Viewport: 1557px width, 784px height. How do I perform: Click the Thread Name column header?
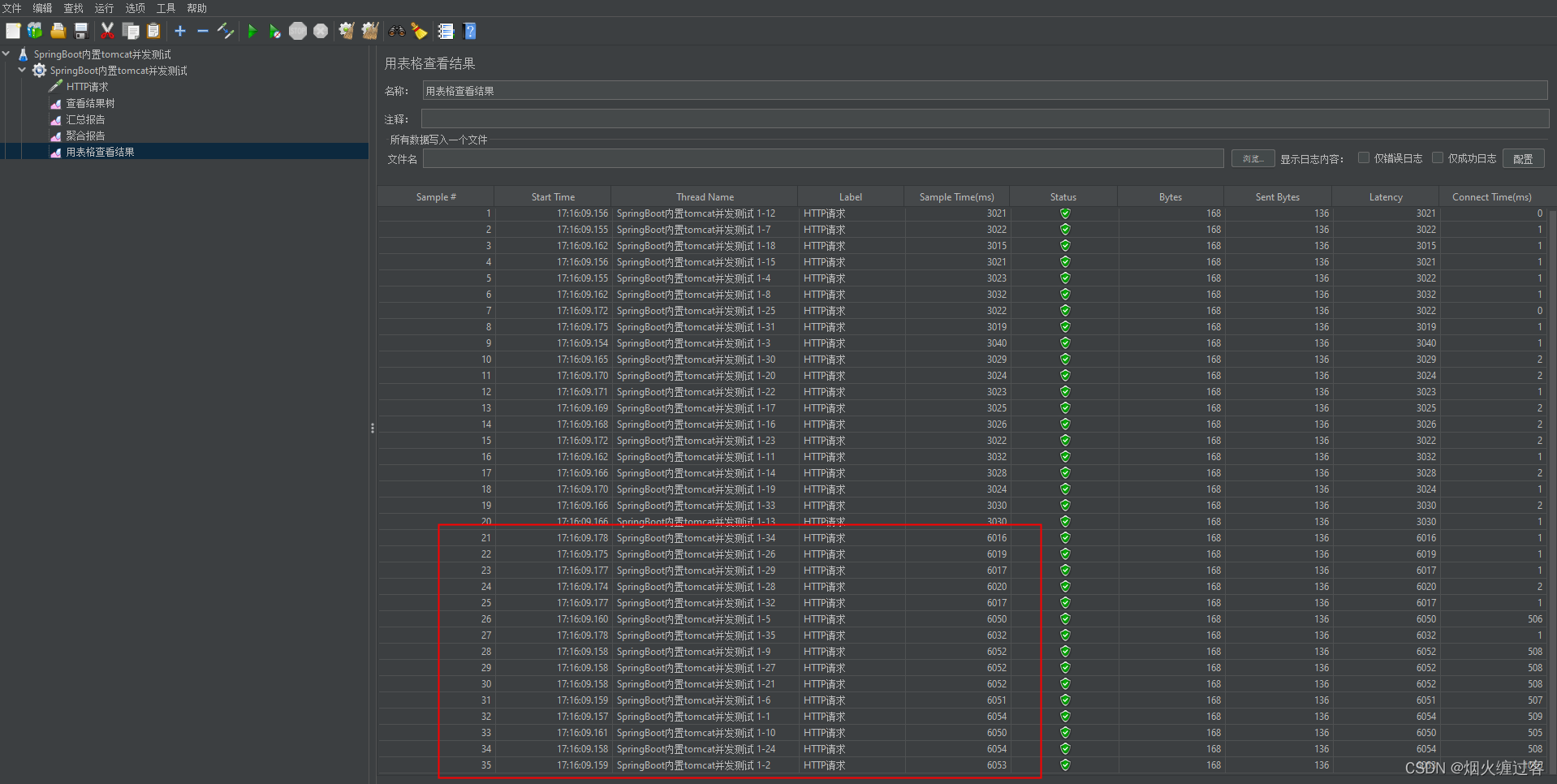click(705, 197)
